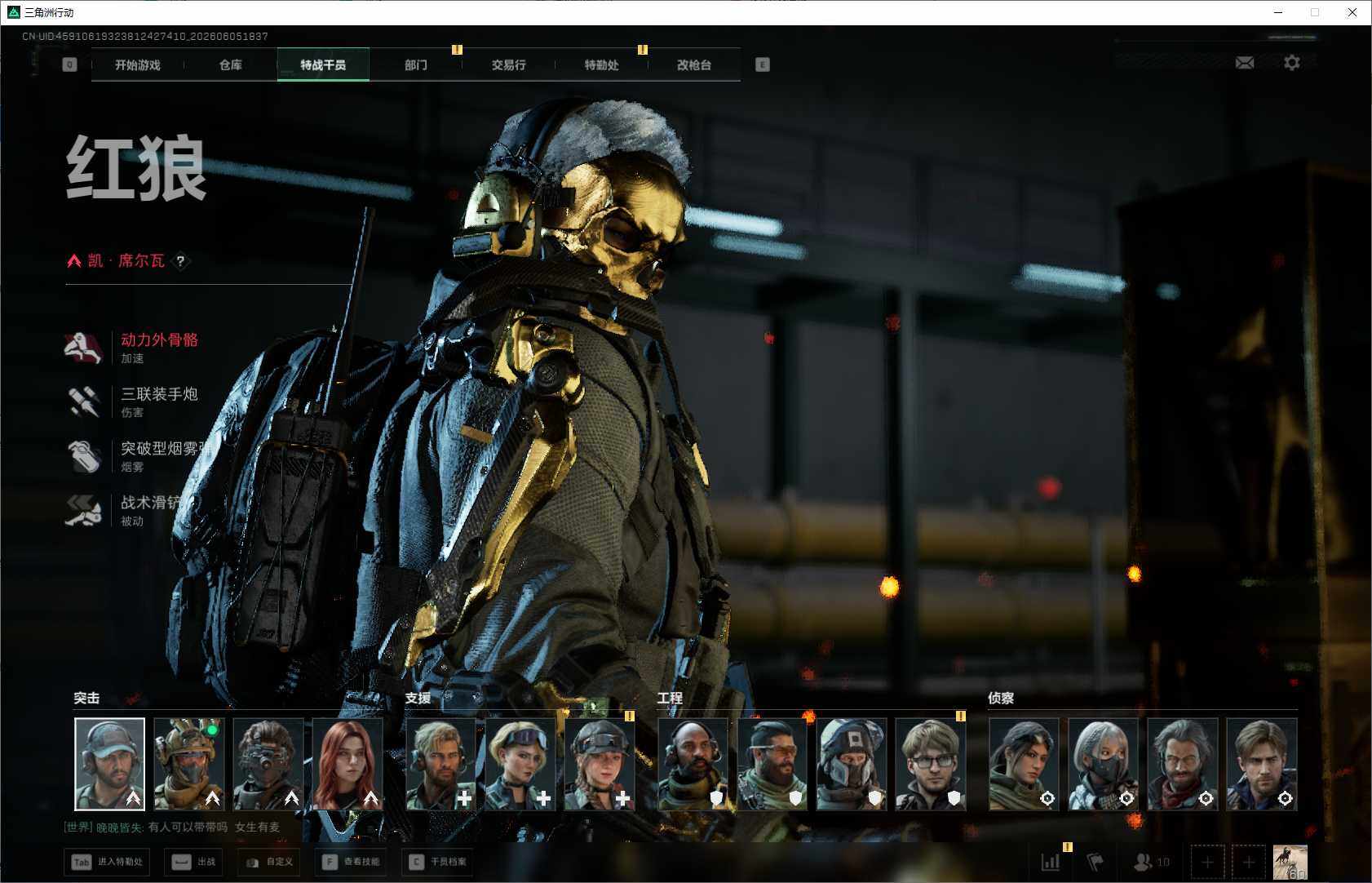The width and height of the screenshot is (1372, 883).
Task: Select the red-haired assault operator portrait
Action: coord(347,764)
